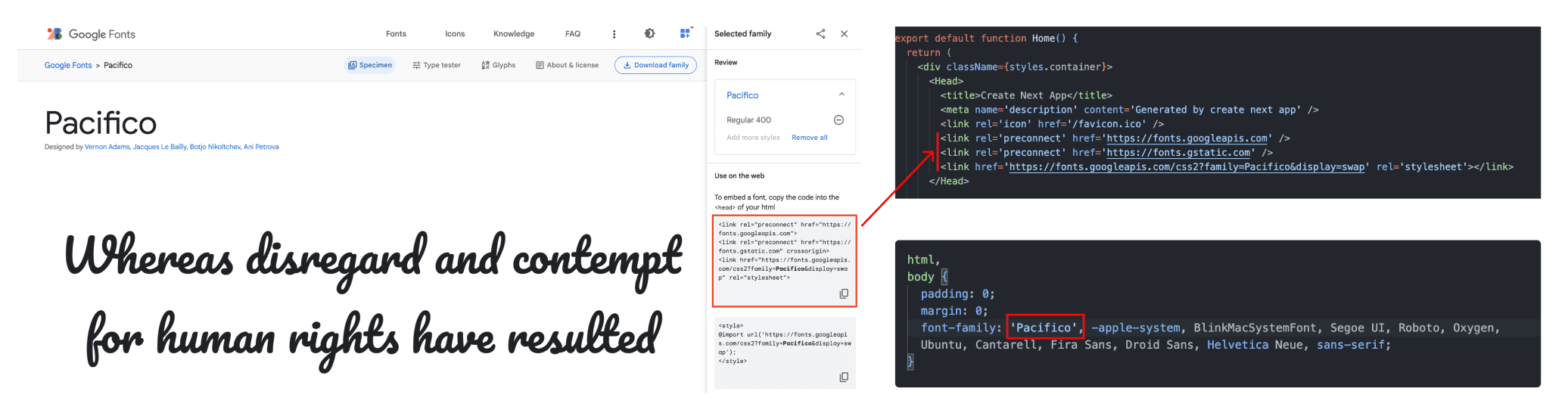Click the 'Review' label
Image resolution: width=1568 pixels, height=416 pixels.
[726, 63]
